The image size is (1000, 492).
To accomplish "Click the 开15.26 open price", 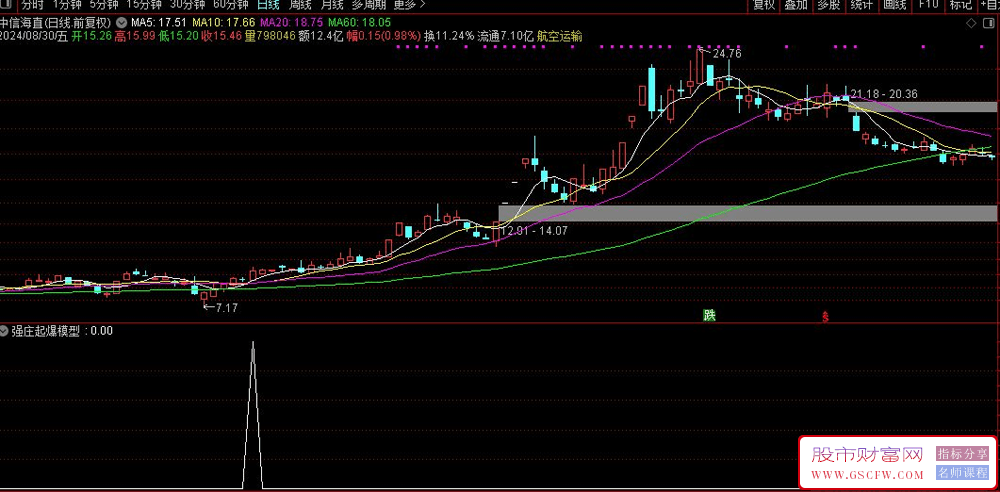I will click(x=91, y=36).
